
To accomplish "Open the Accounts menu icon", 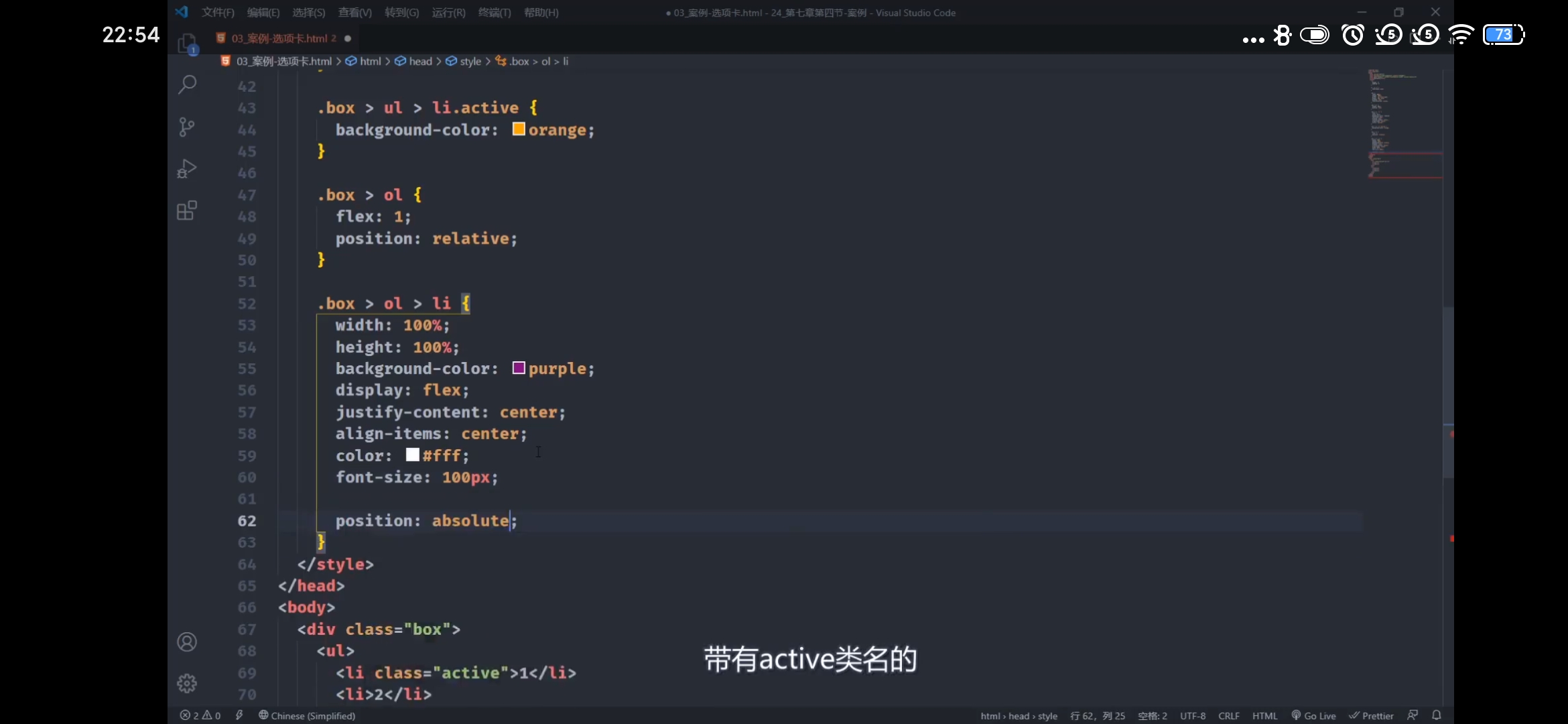I will (187, 642).
